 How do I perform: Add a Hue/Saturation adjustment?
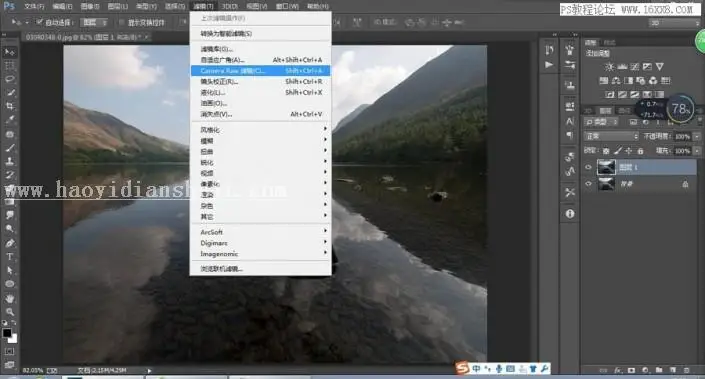pyautogui.click(x=603, y=80)
